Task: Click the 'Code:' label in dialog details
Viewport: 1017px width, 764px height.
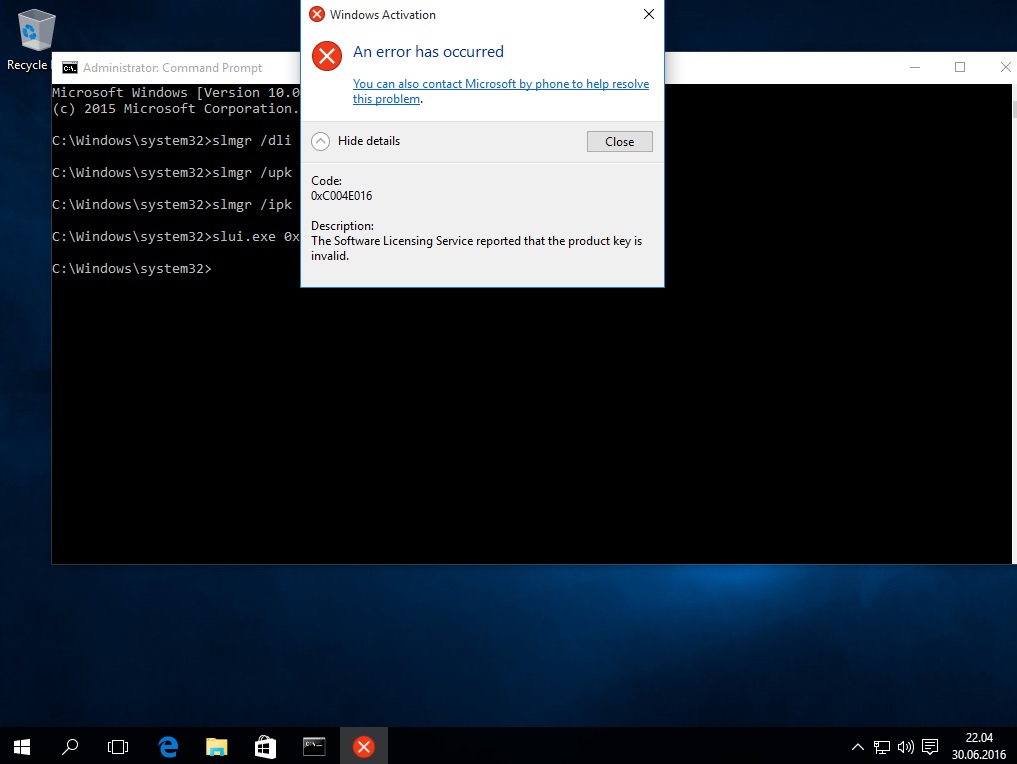Action: (x=326, y=181)
